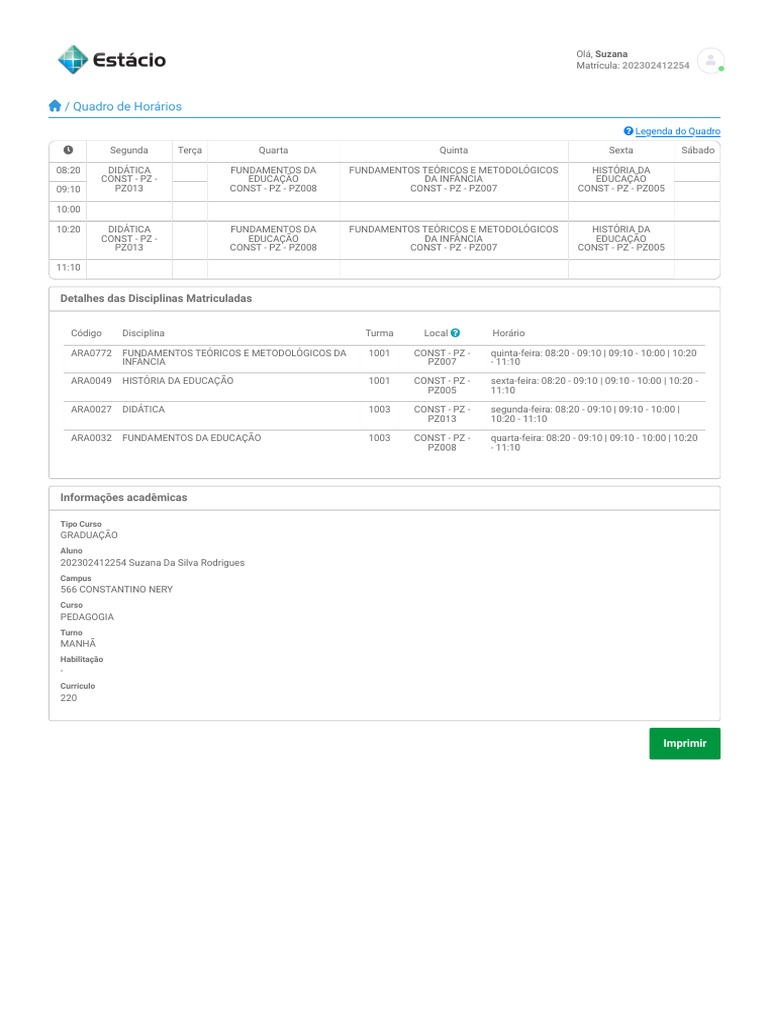
Task: Click the quinta-feira schedule text
Action: [x=594, y=357]
